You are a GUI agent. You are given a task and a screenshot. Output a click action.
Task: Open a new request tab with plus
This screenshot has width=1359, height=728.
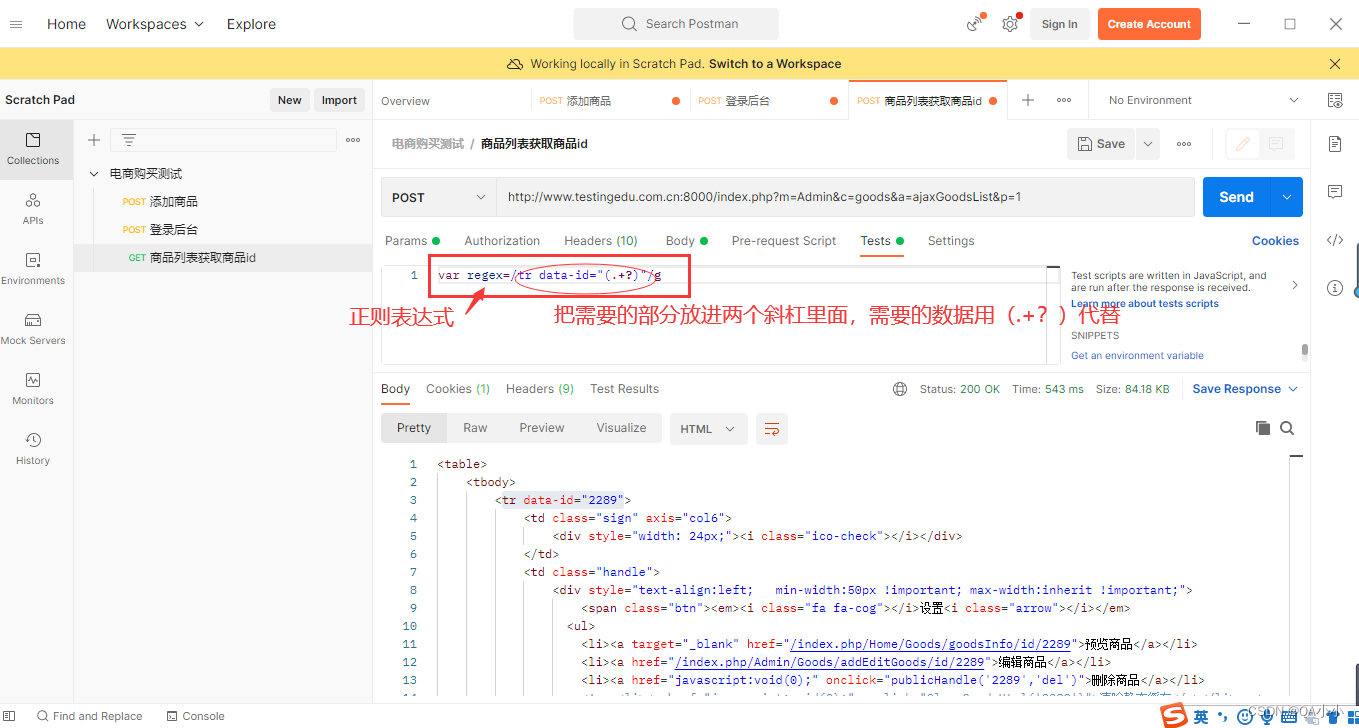[x=1028, y=100]
